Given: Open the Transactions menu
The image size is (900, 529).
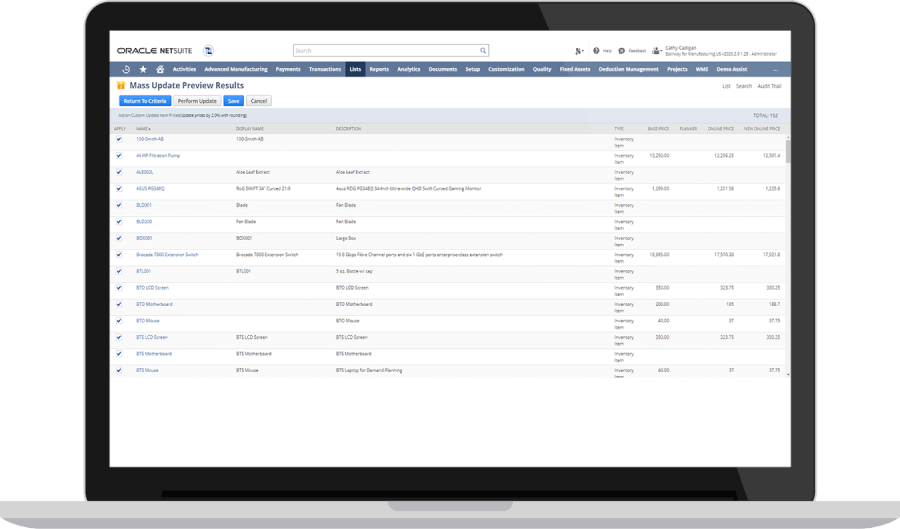Looking at the screenshot, I should (325, 69).
